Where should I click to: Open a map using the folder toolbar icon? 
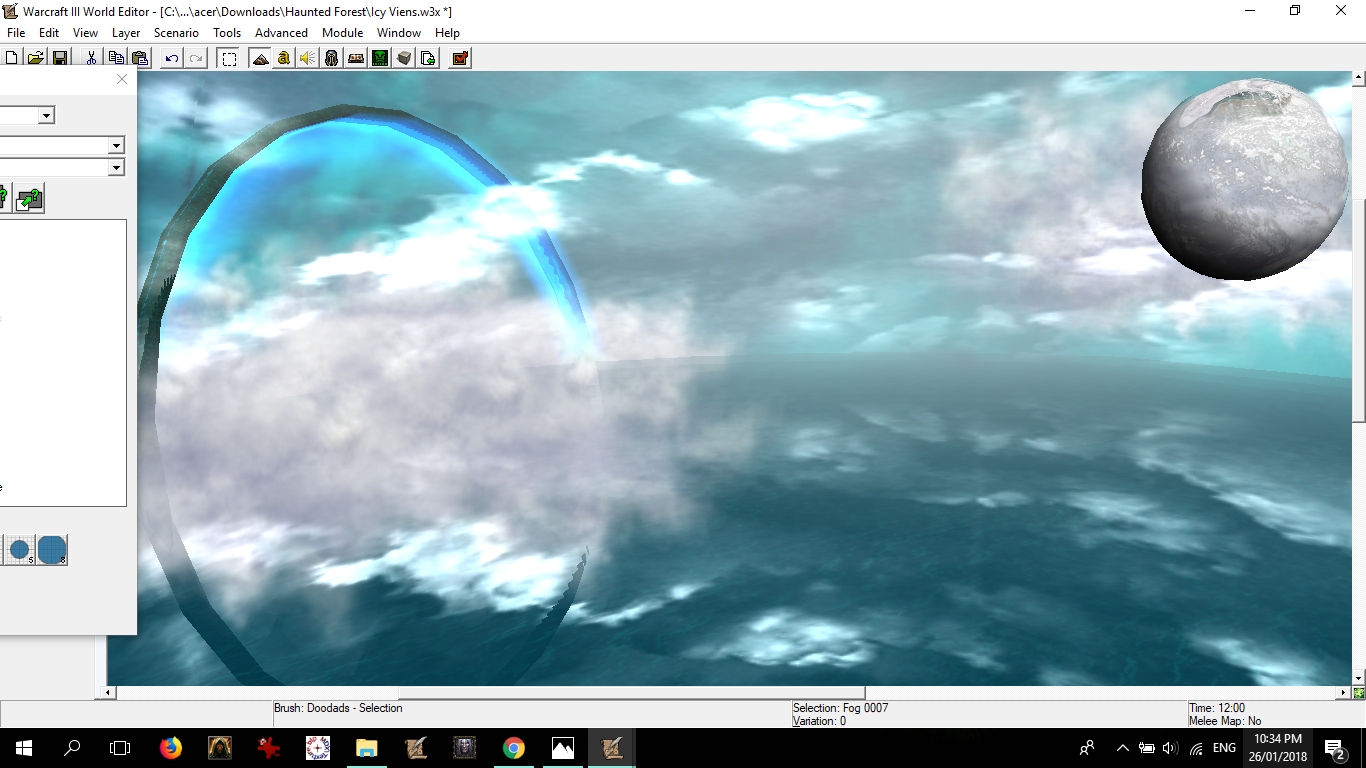(x=35, y=58)
